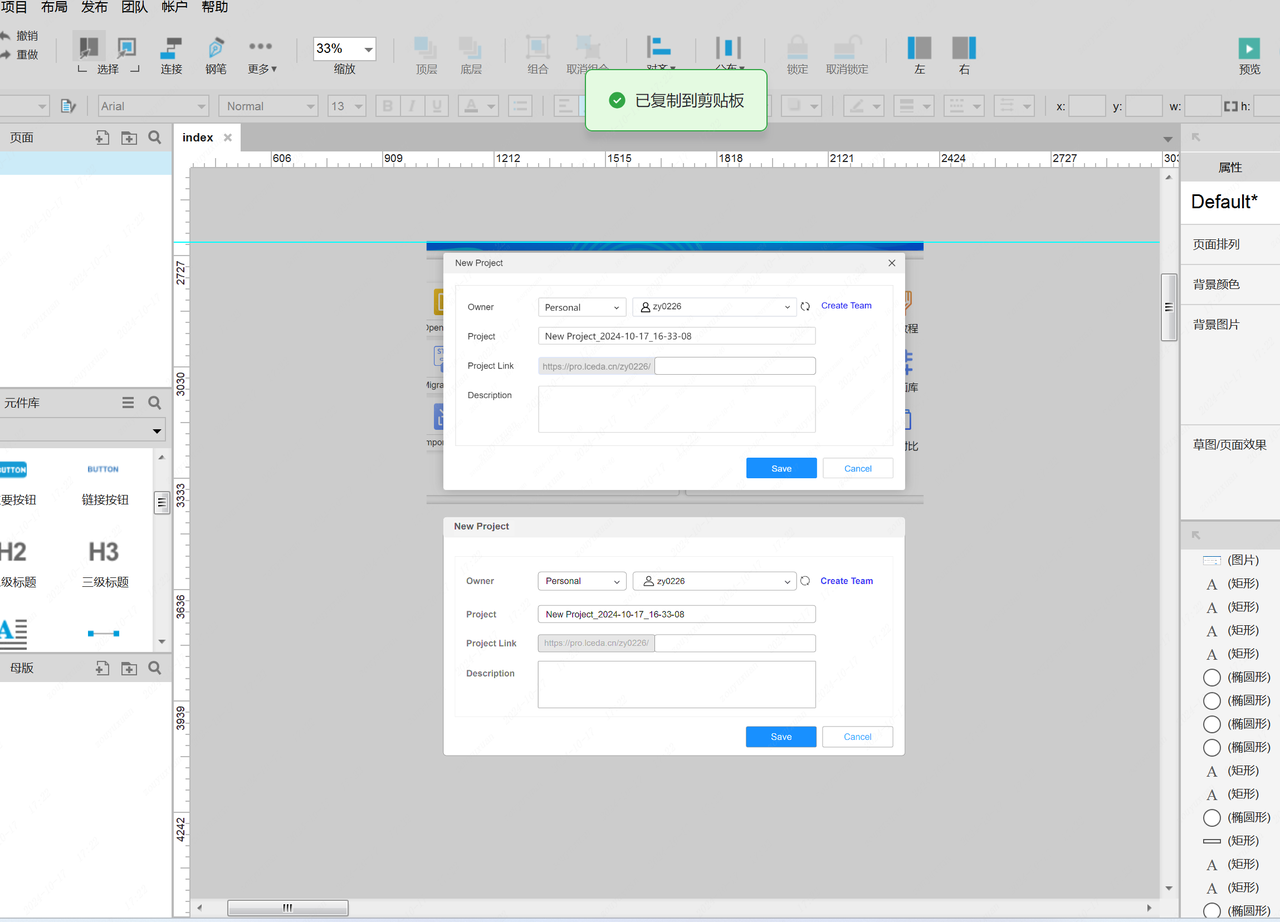This screenshot has width=1280, height=922.
Task: Search pages using the magnifier icon
Action: coord(155,138)
